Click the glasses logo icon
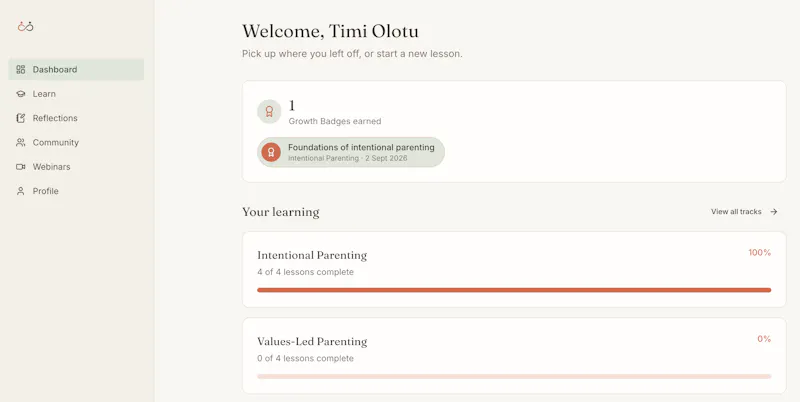Screen dimensions: 800x402 pyautogui.click(x=26, y=26)
